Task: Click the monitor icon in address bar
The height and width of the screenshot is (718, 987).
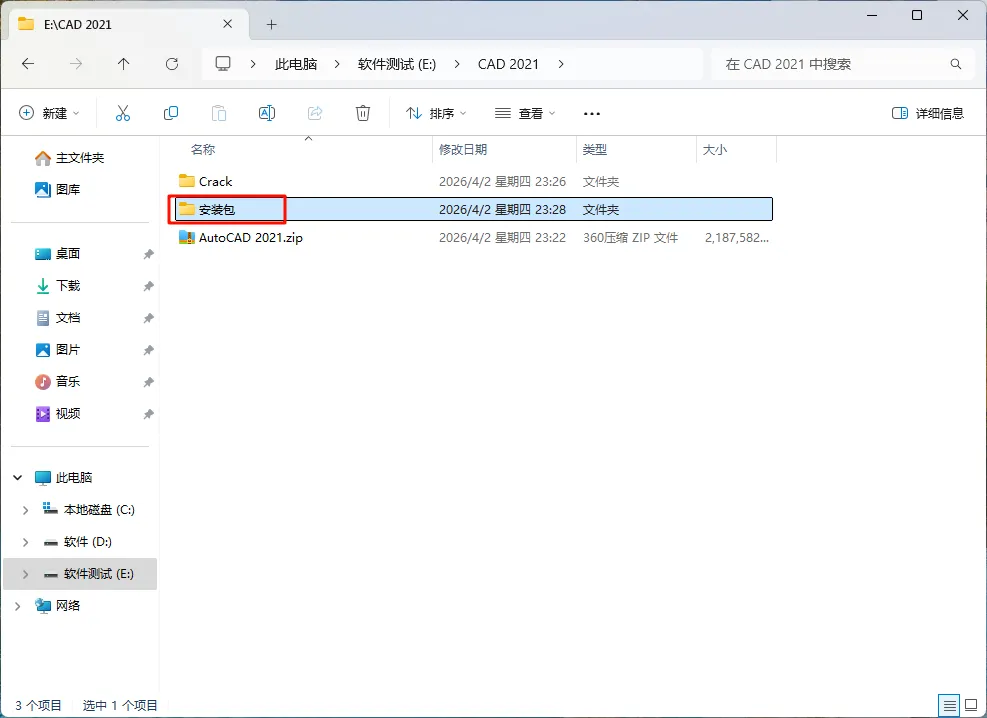Action: tap(223, 64)
